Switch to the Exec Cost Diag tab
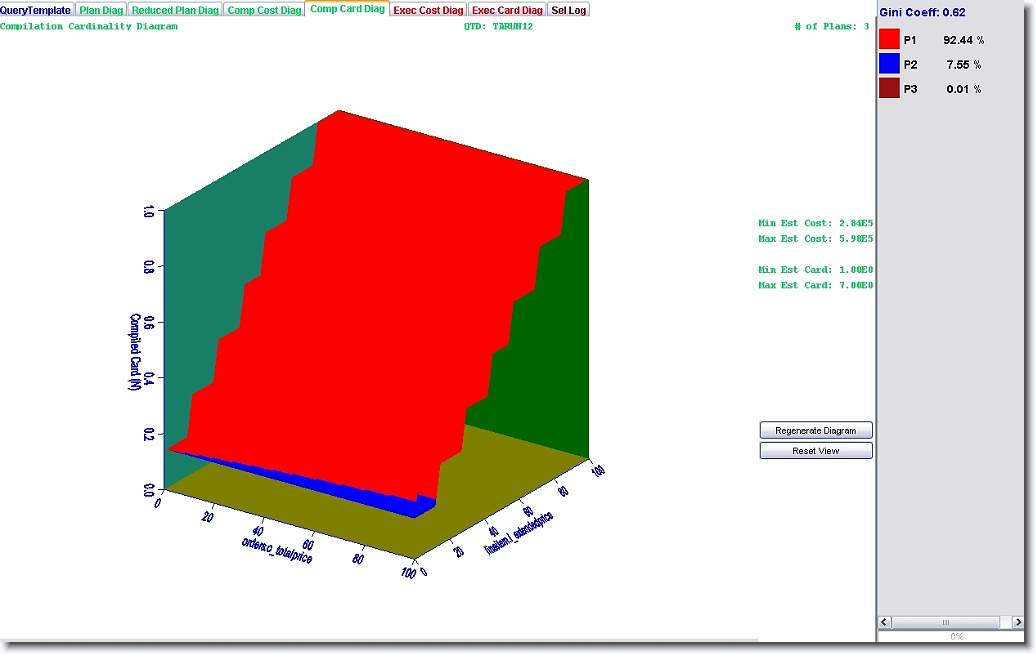 tap(428, 10)
